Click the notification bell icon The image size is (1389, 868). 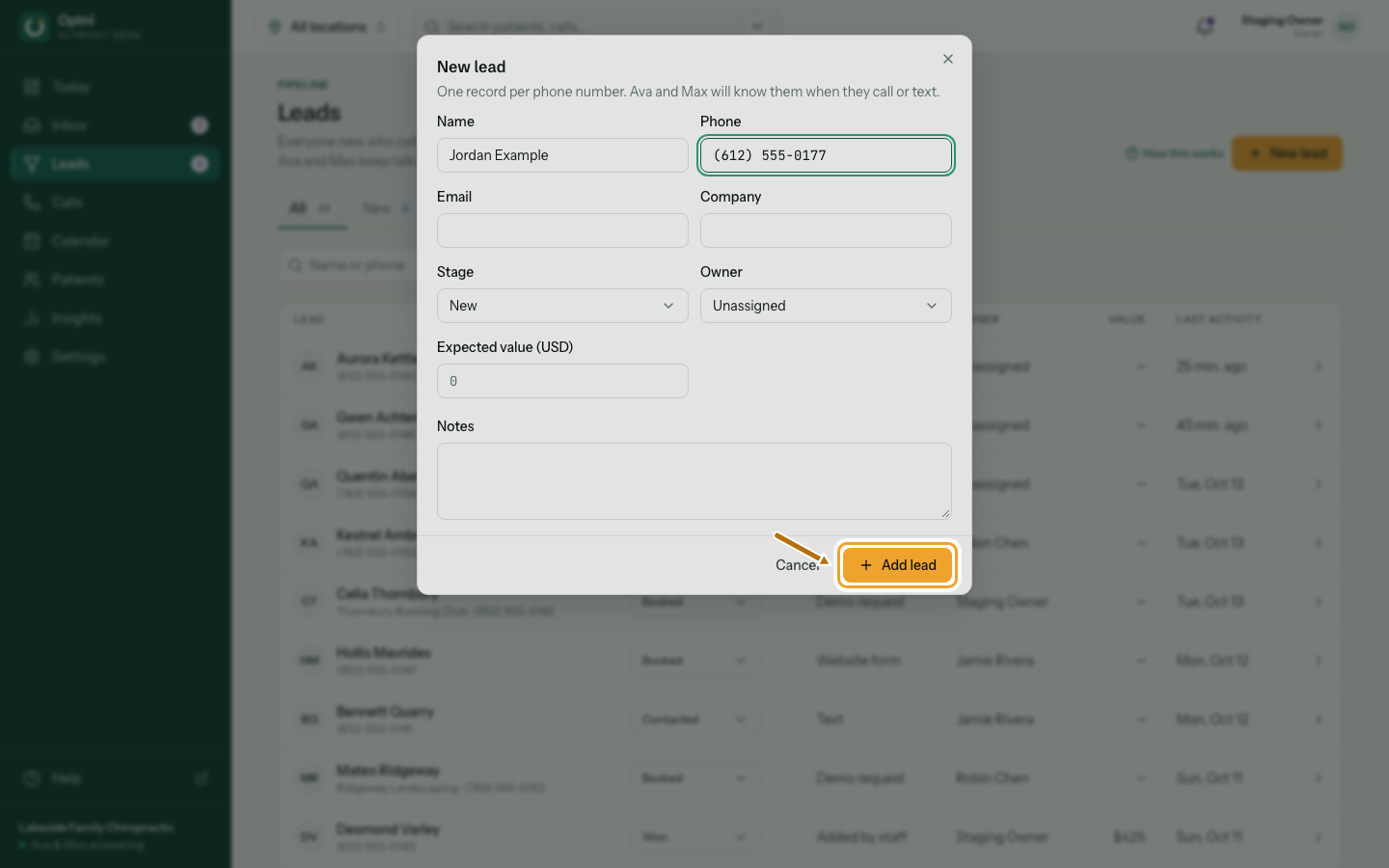(1205, 26)
